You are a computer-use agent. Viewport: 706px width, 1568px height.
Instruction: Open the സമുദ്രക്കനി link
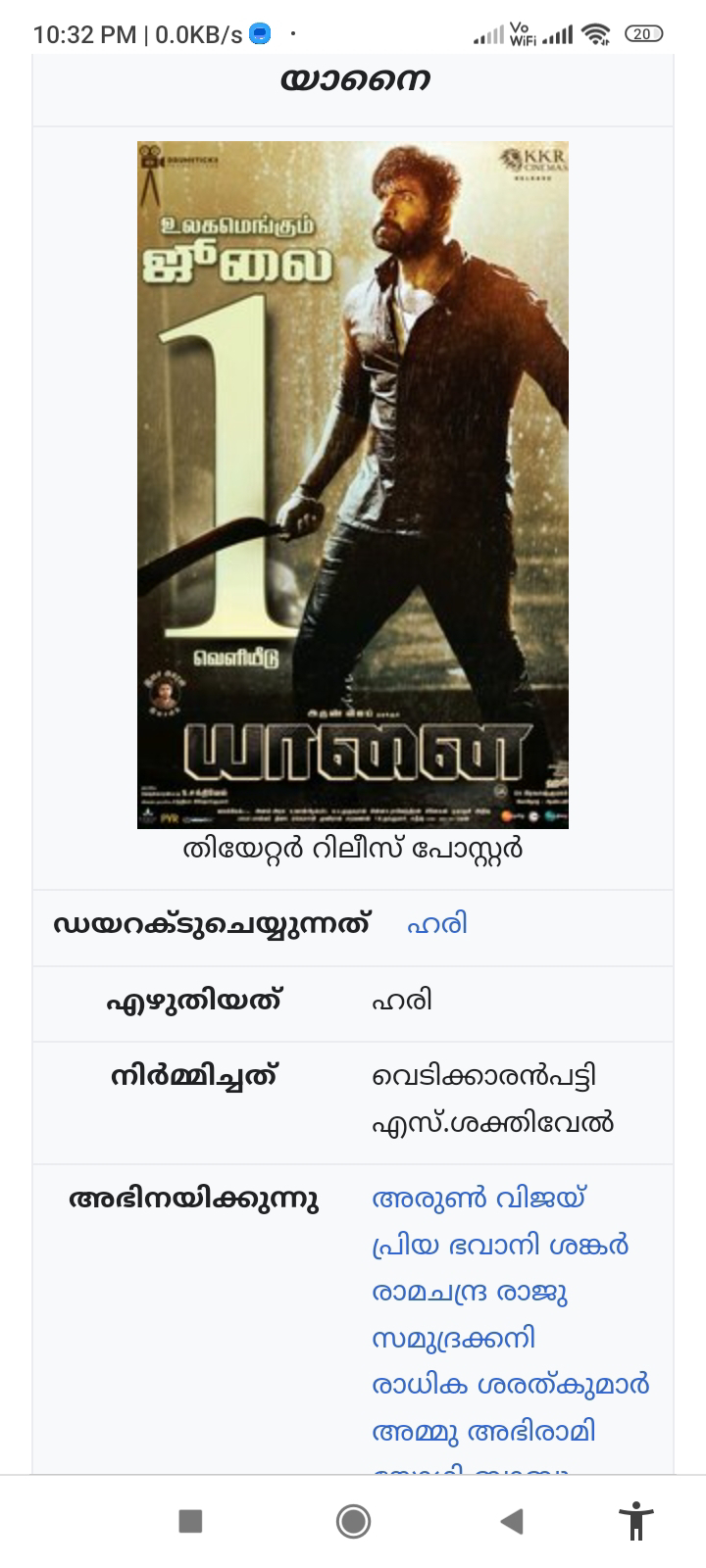coord(454,1339)
